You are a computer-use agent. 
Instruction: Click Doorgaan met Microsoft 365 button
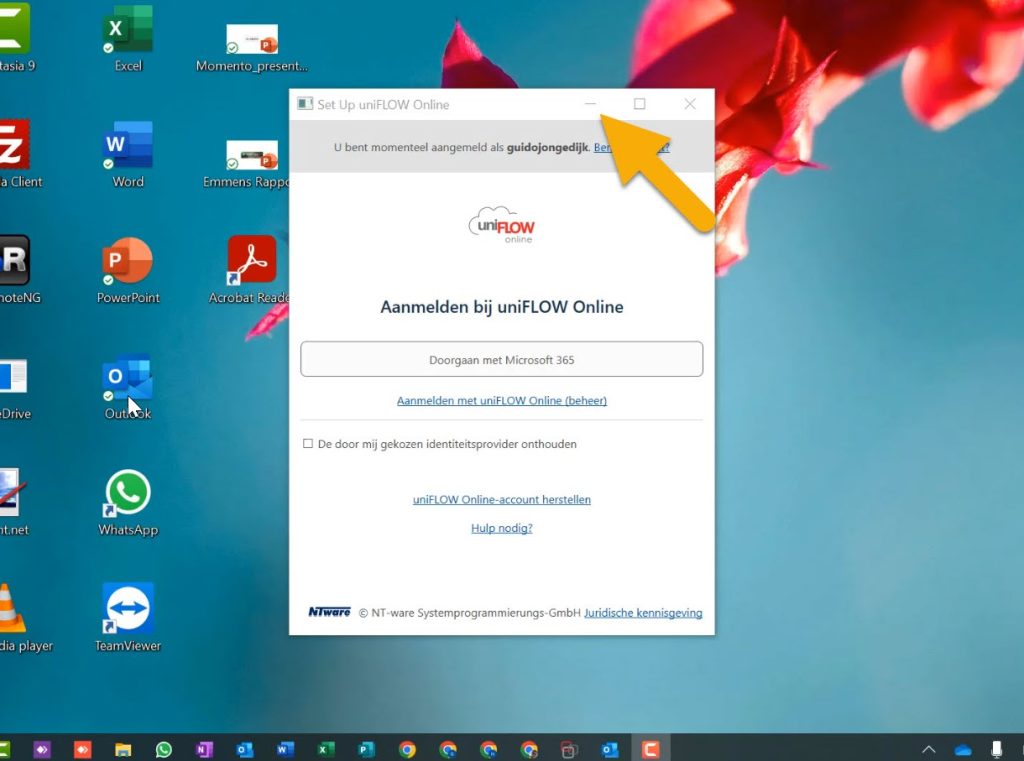(x=502, y=359)
